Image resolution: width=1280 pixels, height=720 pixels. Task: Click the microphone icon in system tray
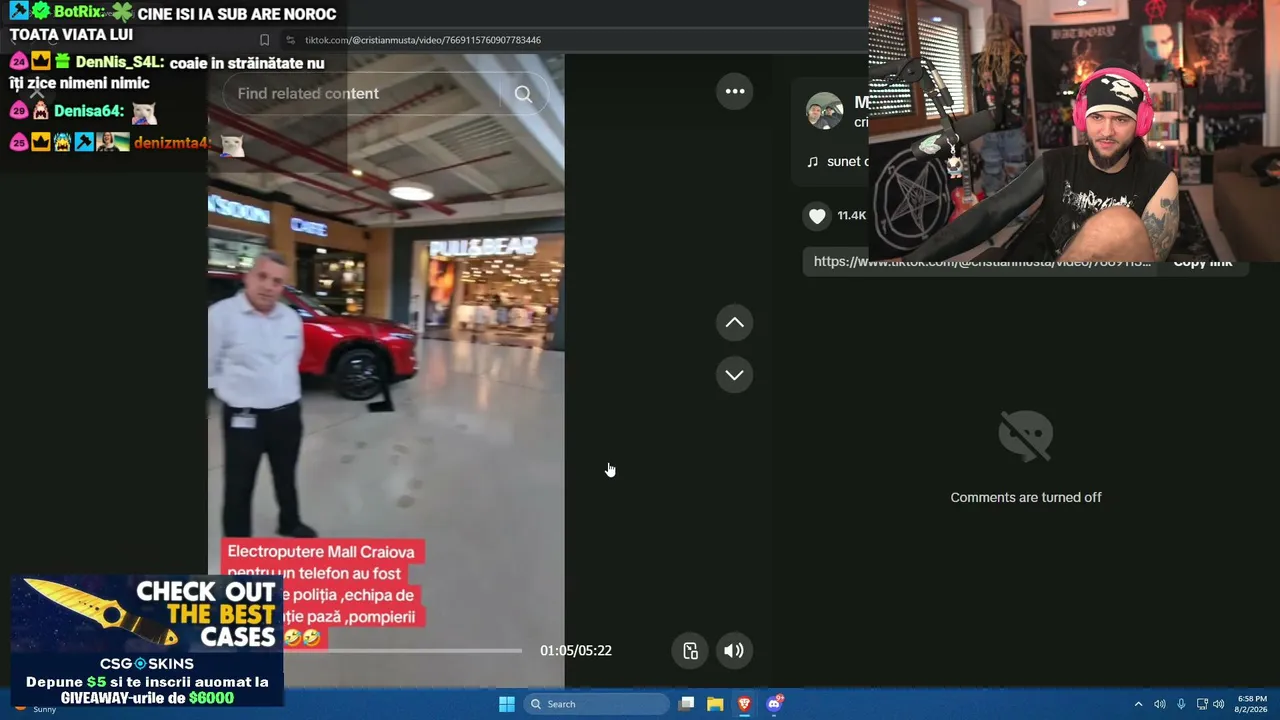[x=1181, y=704]
